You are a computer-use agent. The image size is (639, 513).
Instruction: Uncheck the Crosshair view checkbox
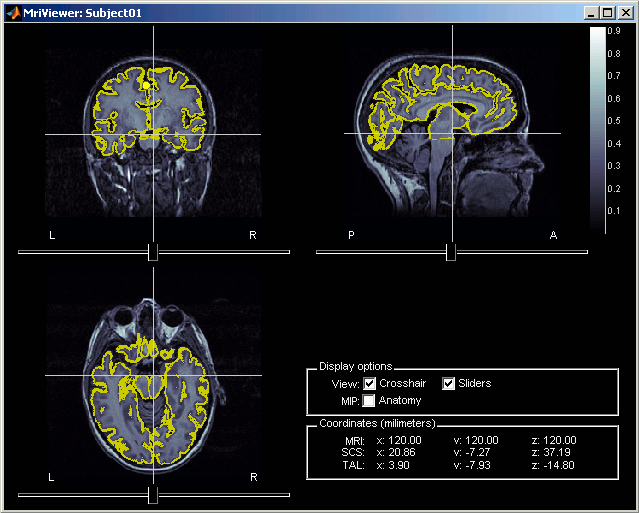point(370,383)
